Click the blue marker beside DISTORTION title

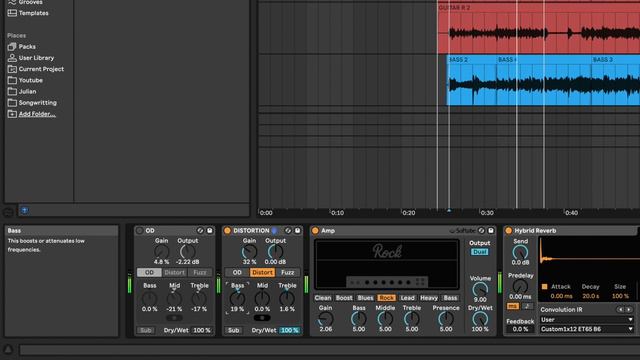pos(274,231)
